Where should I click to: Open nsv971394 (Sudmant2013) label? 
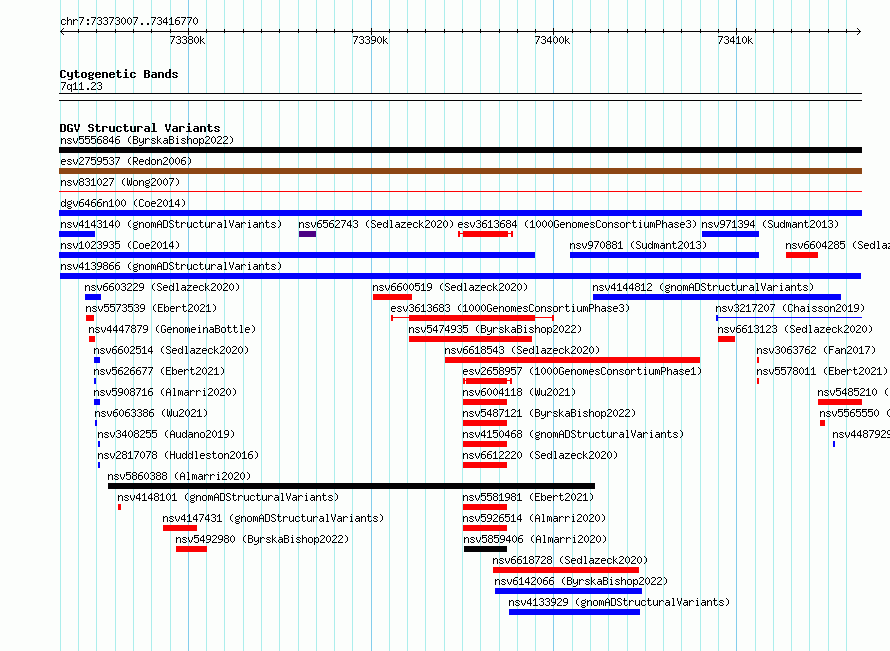pos(770,224)
